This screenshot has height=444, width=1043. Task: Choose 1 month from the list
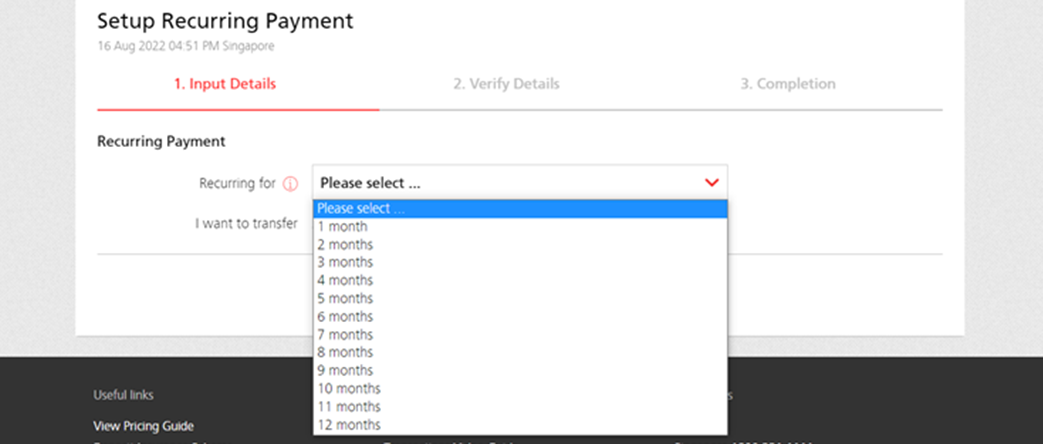pos(342,227)
